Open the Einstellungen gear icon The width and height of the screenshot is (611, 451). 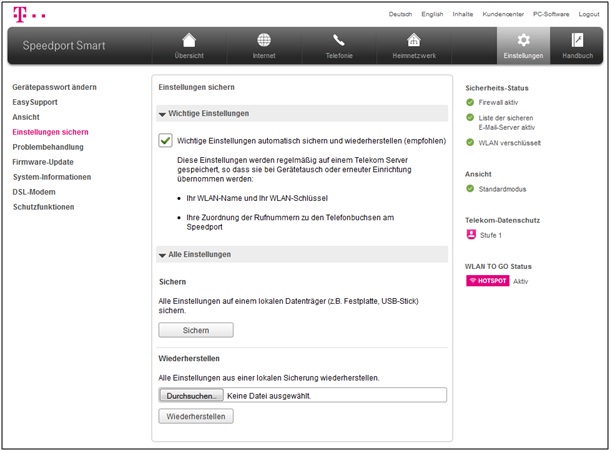click(x=523, y=40)
